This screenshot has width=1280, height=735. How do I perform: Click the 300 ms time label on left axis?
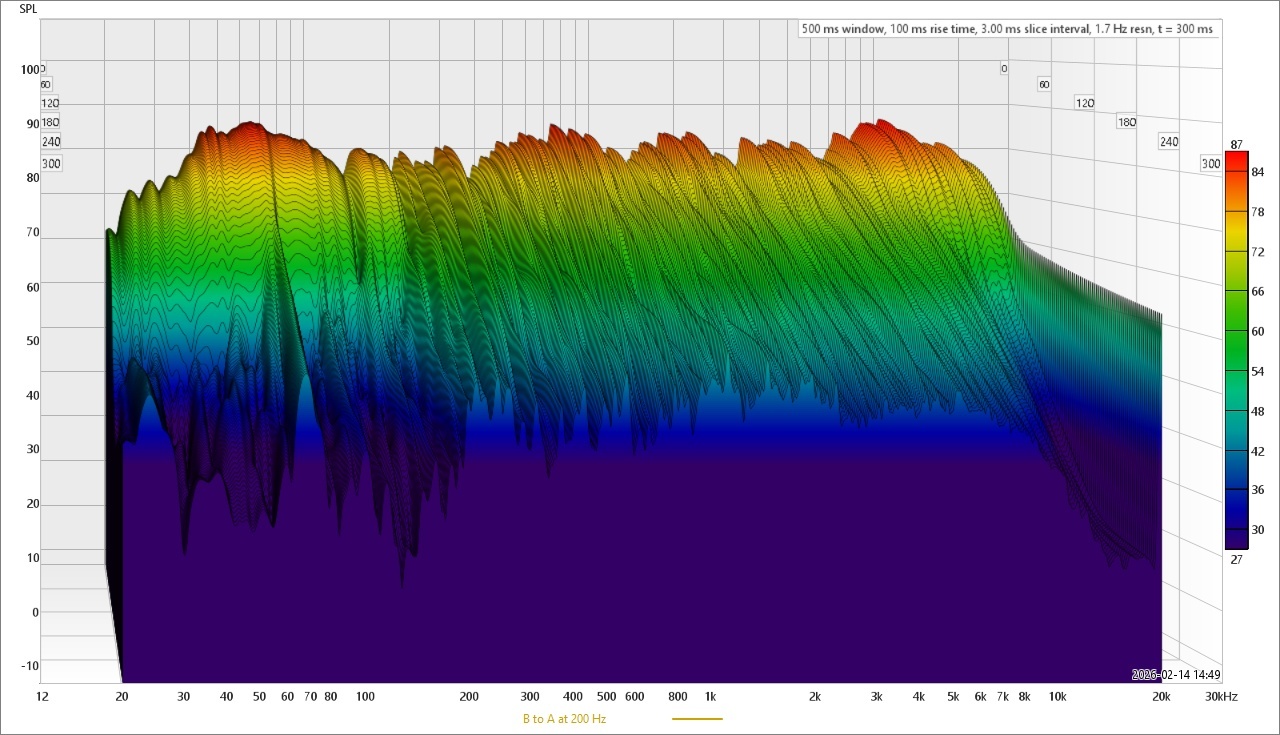tap(50, 164)
